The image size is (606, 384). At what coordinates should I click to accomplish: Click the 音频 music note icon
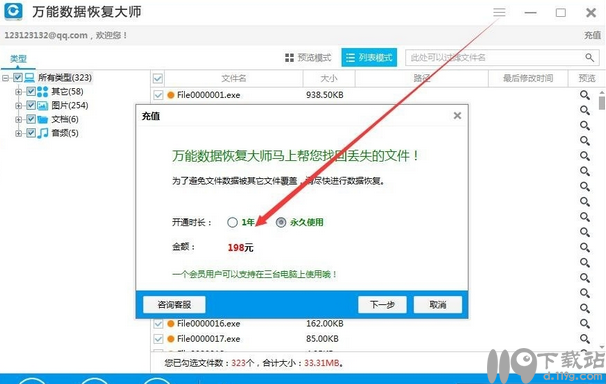[43, 133]
